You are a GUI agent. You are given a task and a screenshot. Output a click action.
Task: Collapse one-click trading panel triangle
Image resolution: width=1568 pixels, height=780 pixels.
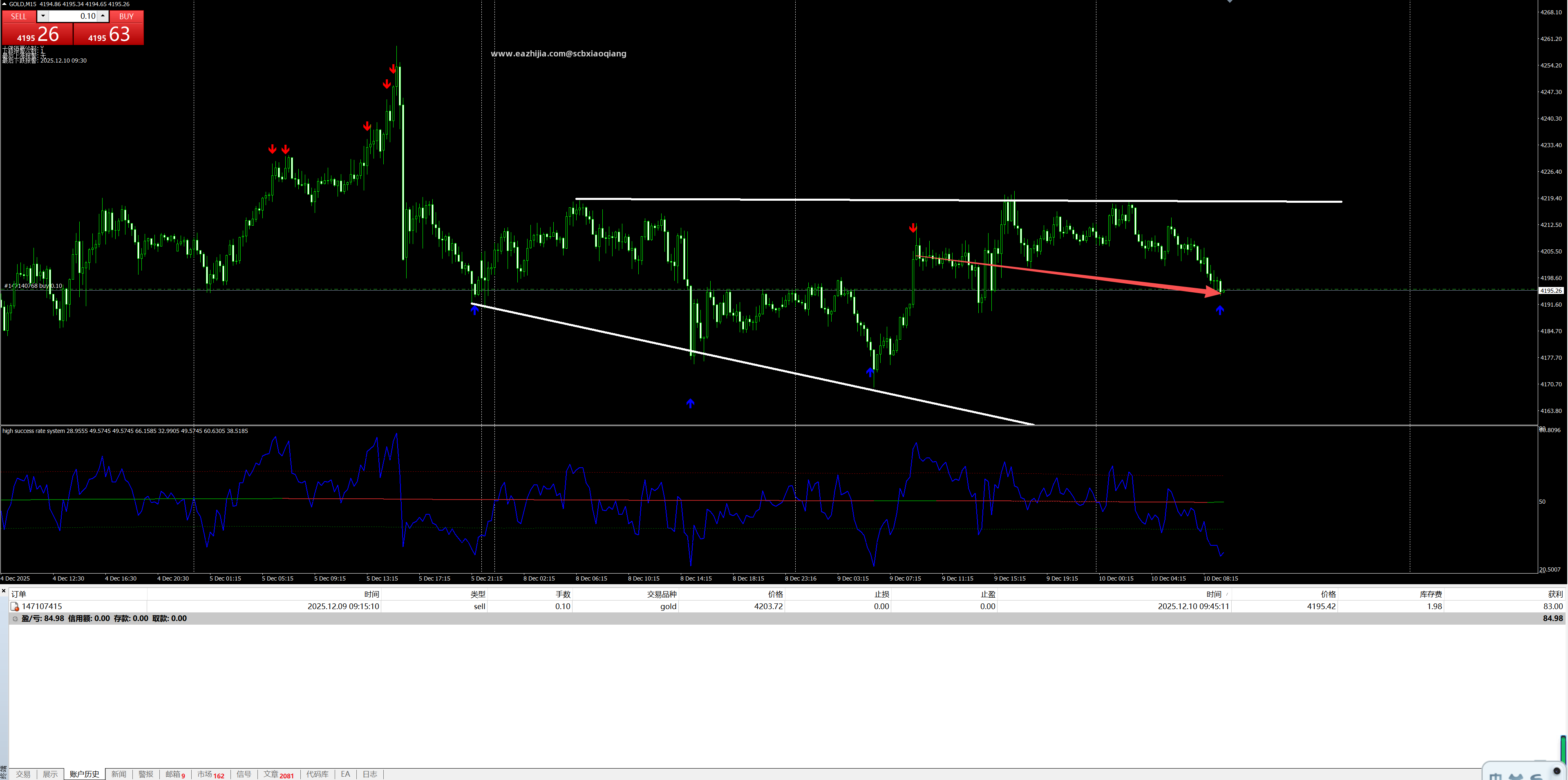click(4, 4)
